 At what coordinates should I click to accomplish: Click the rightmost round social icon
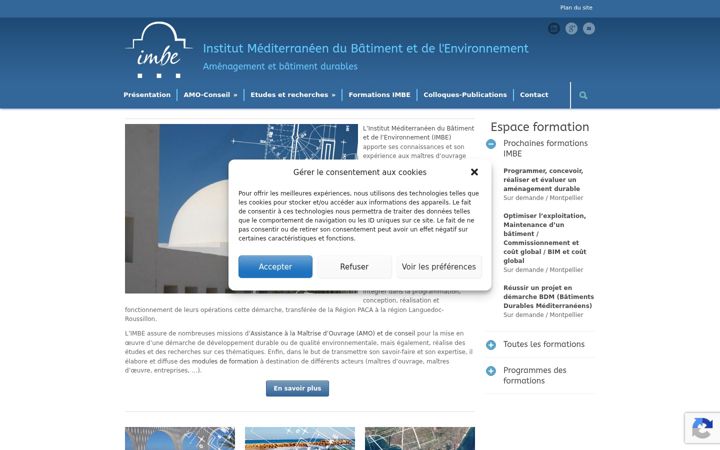coord(589,28)
